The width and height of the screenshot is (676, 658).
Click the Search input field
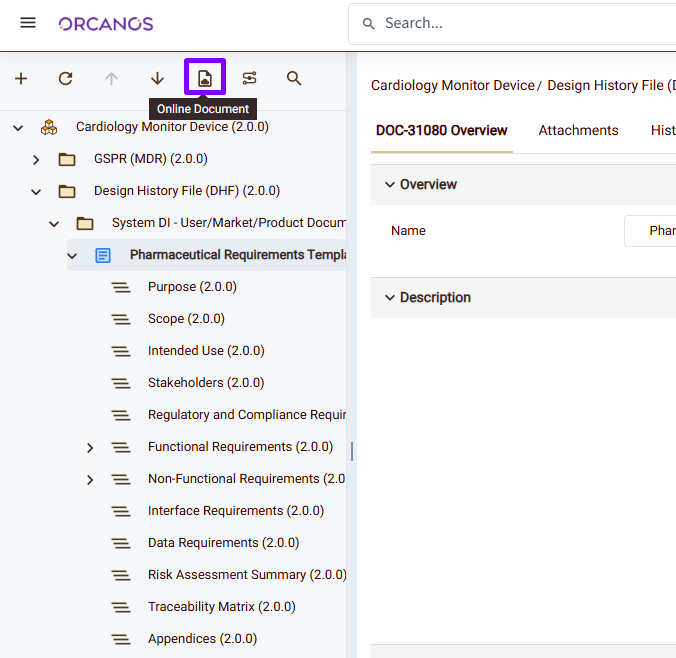pos(520,23)
